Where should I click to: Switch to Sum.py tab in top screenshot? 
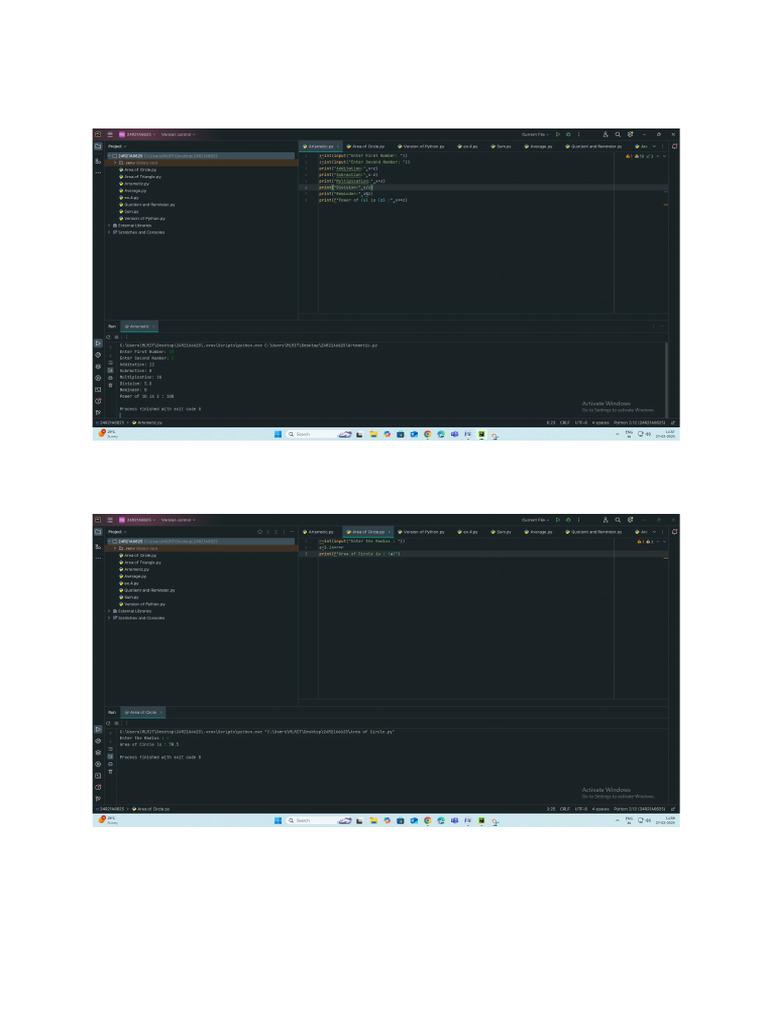501,146
